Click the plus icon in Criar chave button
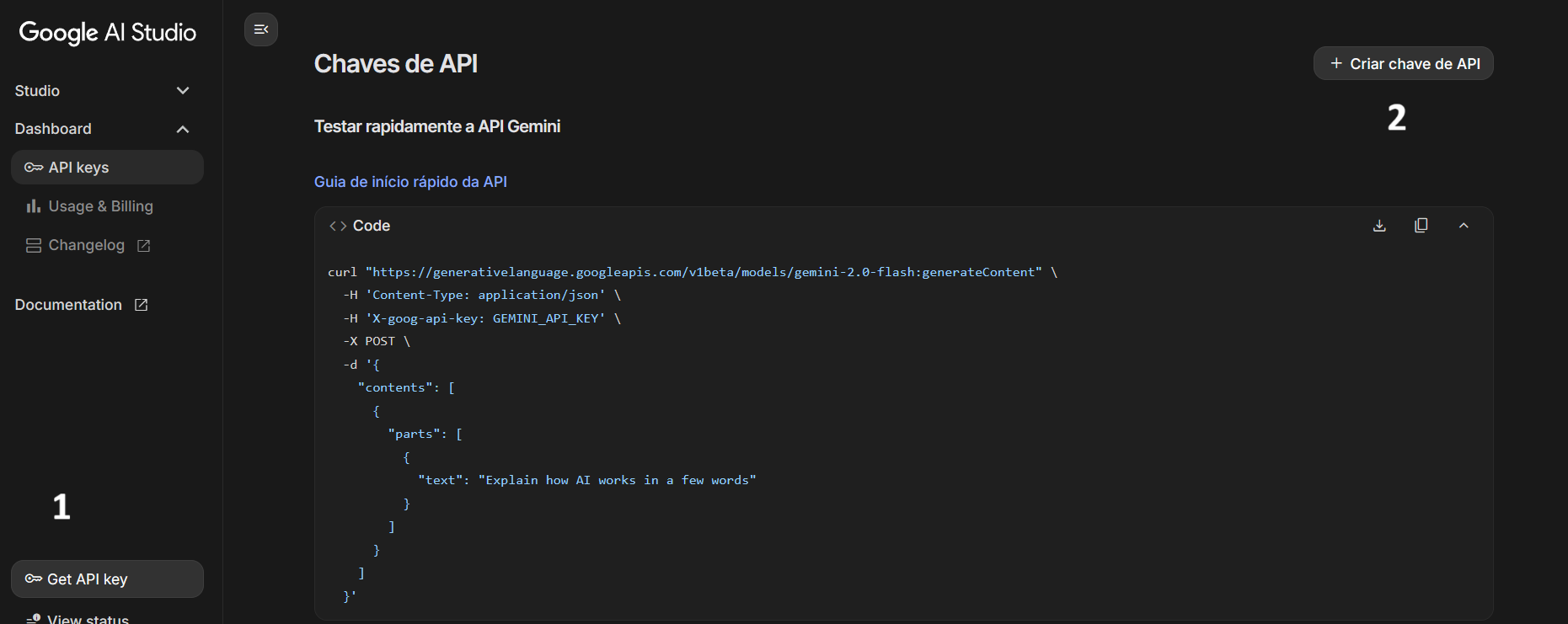 [x=1336, y=63]
